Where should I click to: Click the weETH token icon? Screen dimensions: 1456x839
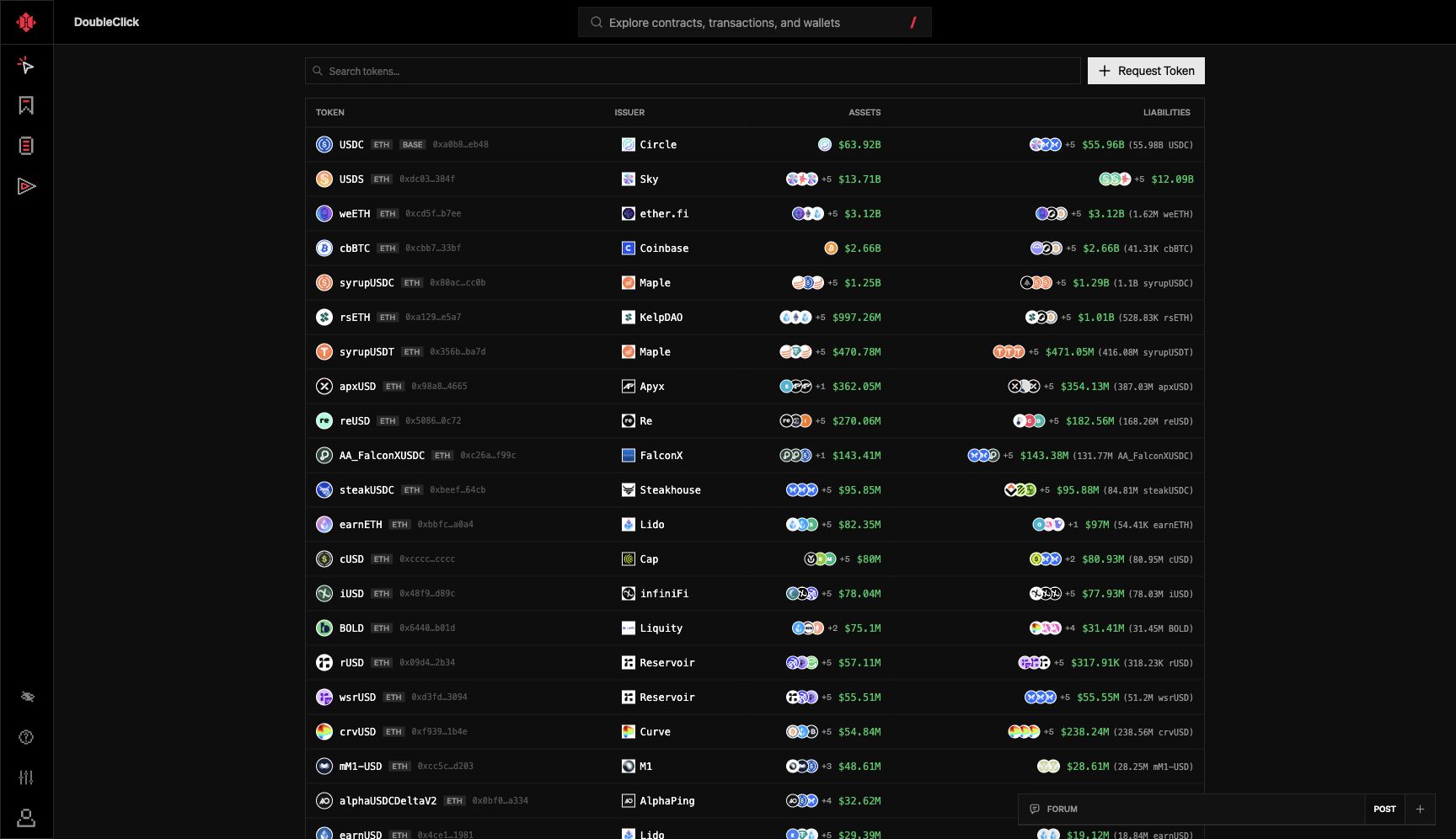pyautogui.click(x=324, y=214)
